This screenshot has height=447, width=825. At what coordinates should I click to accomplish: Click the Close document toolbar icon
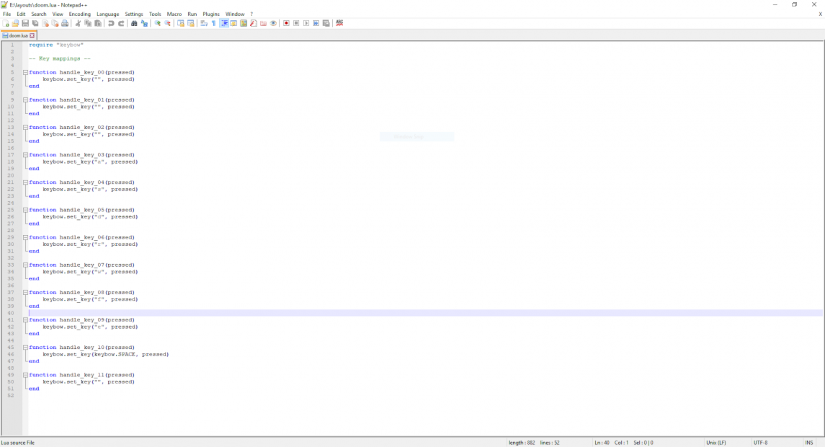[x=45, y=23]
